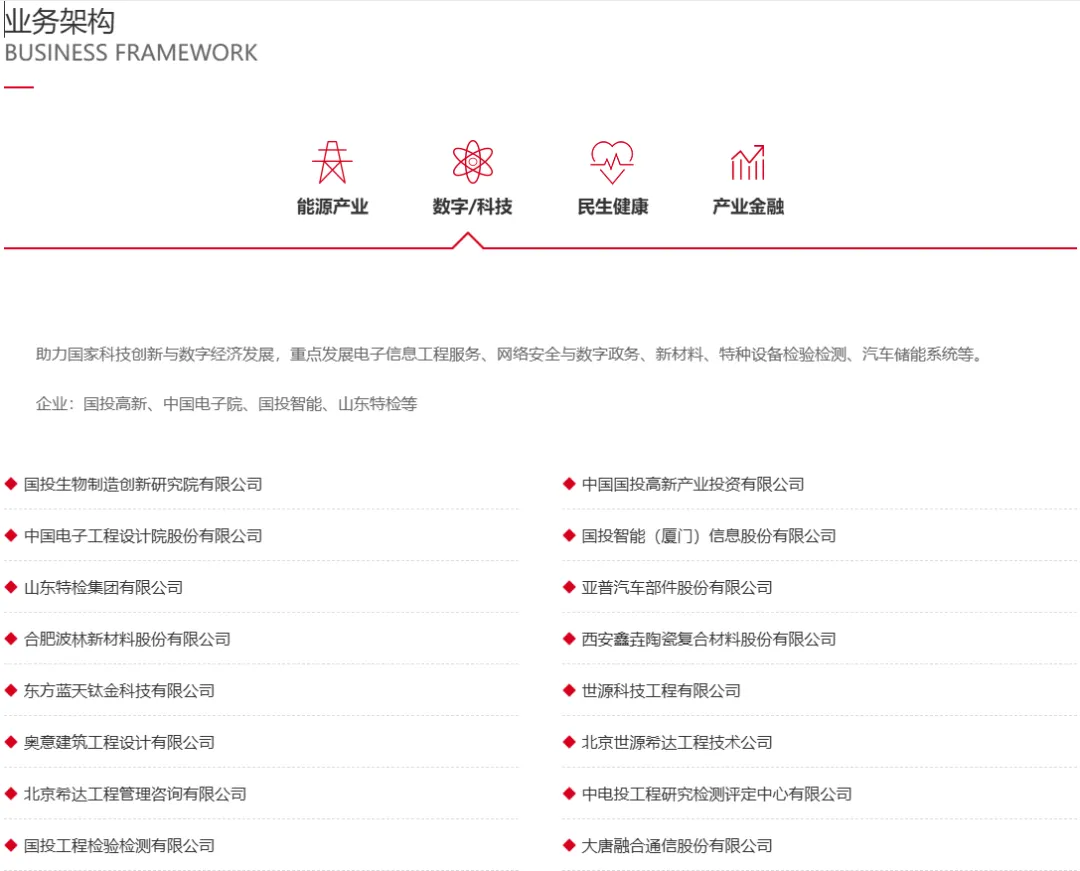Image resolution: width=1080 pixels, height=871 pixels.
Task: Open 中国电子工程设计院股份有限公司 link
Action: pos(143,536)
